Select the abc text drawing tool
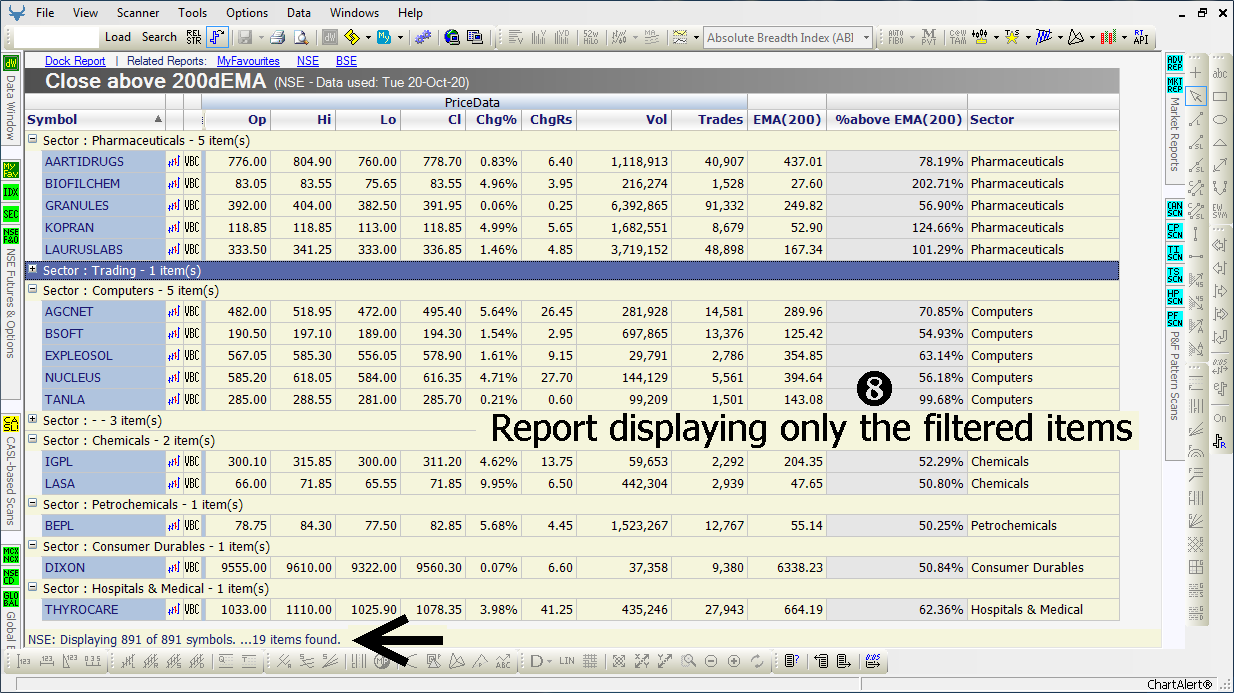The width and height of the screenshot is (1234, 693). 1220,74
